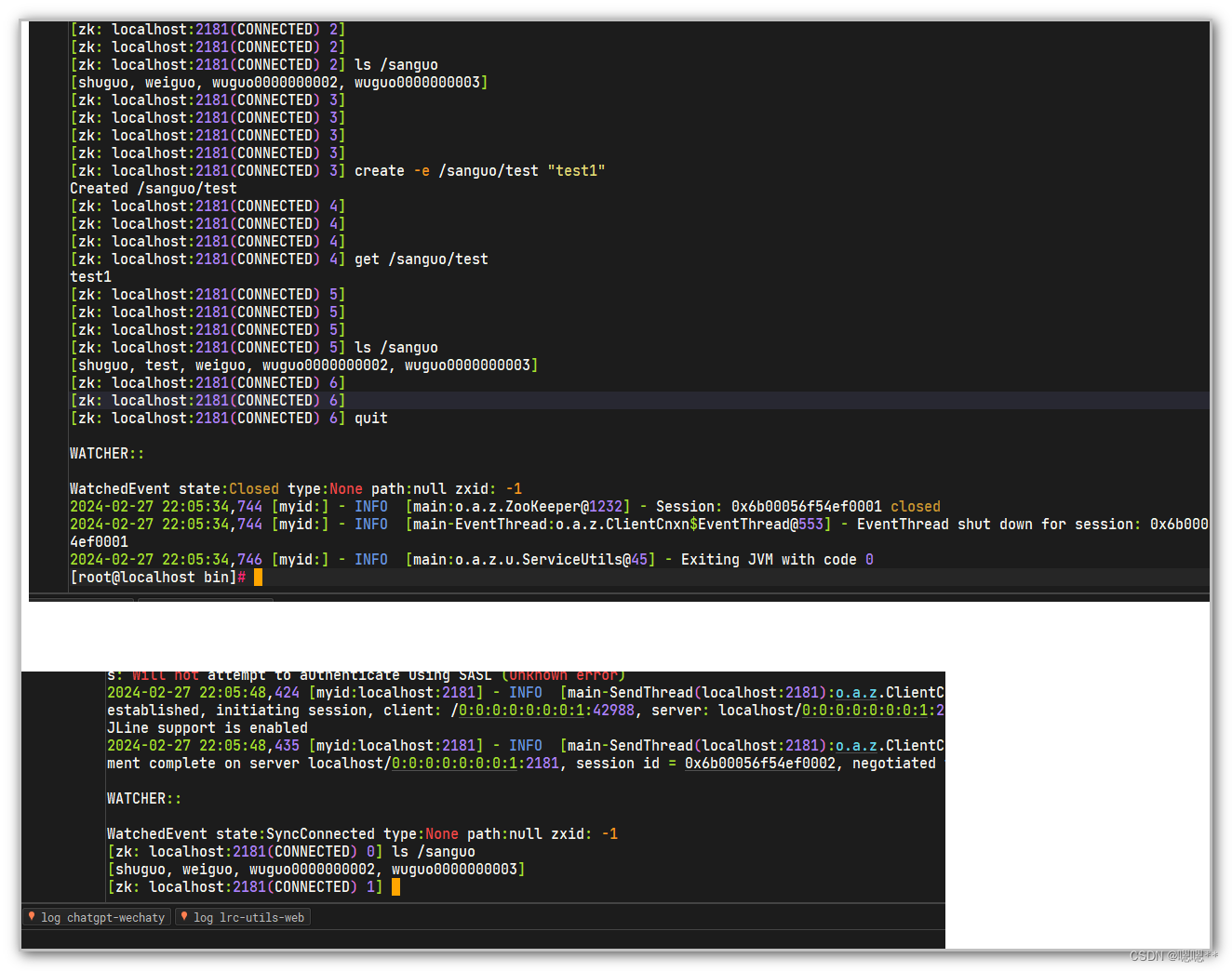Click the 'get /sanguo/test' command
The height and width of the screenshot is (971, 1232).
click(421, 259)
